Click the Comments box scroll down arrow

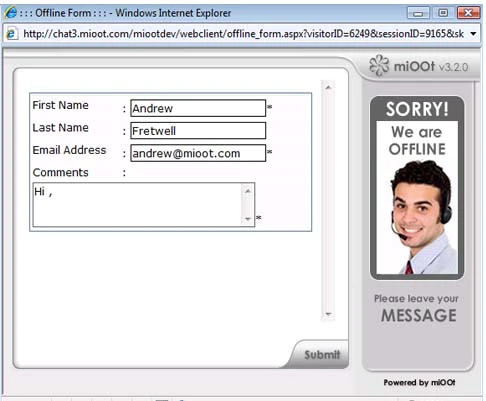pos(248,219)
